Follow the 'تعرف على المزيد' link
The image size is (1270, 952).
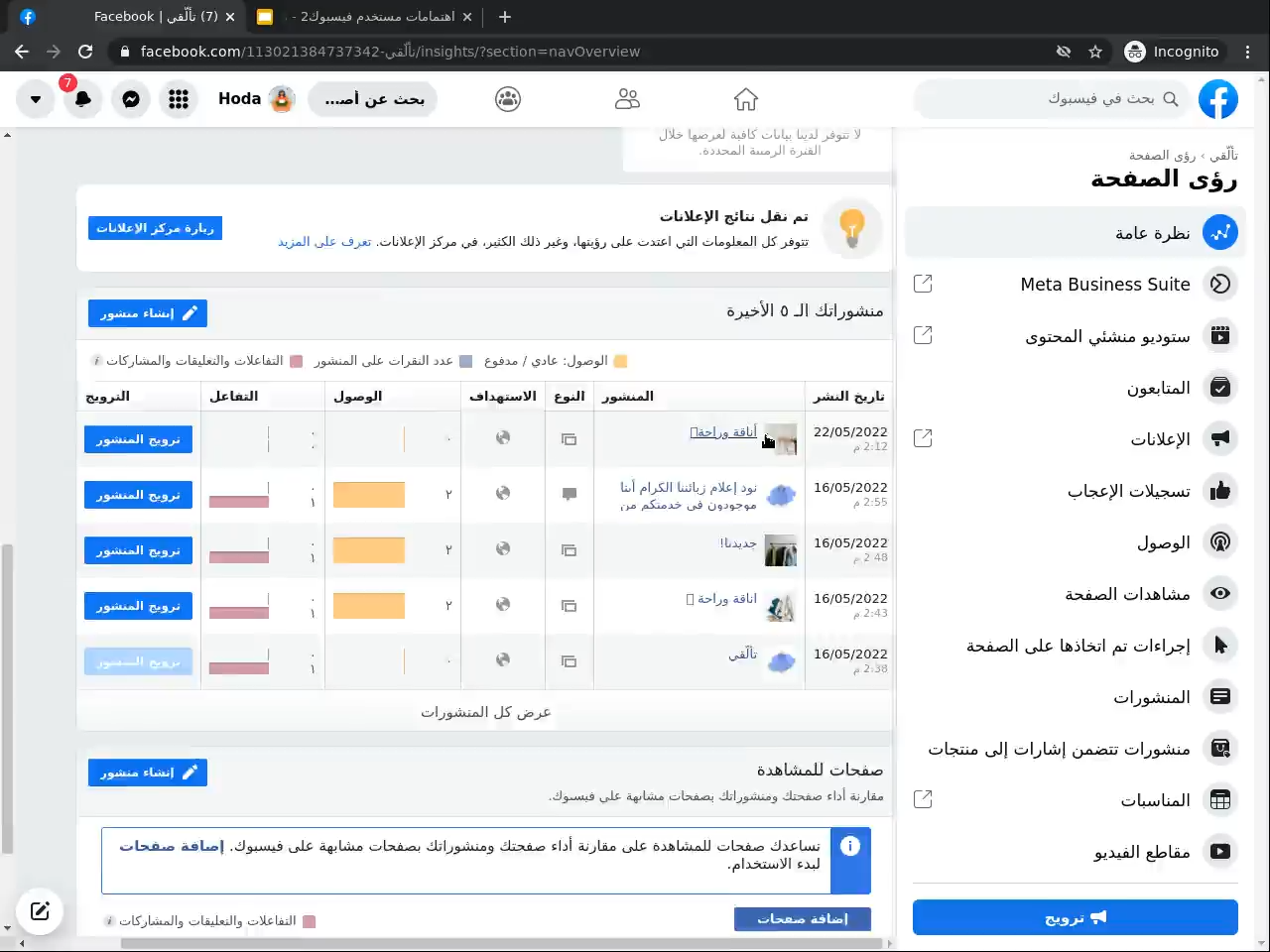(x=324, y=242)
